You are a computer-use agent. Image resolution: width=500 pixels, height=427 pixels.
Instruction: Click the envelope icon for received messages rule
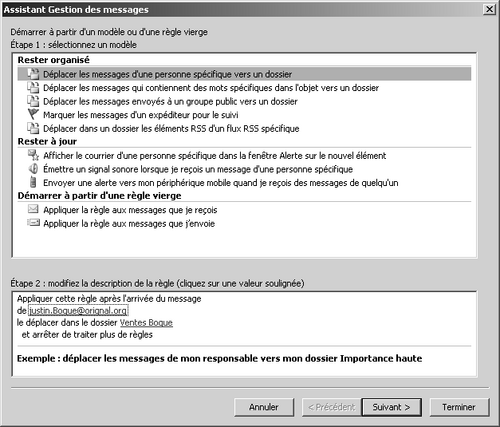33,209
